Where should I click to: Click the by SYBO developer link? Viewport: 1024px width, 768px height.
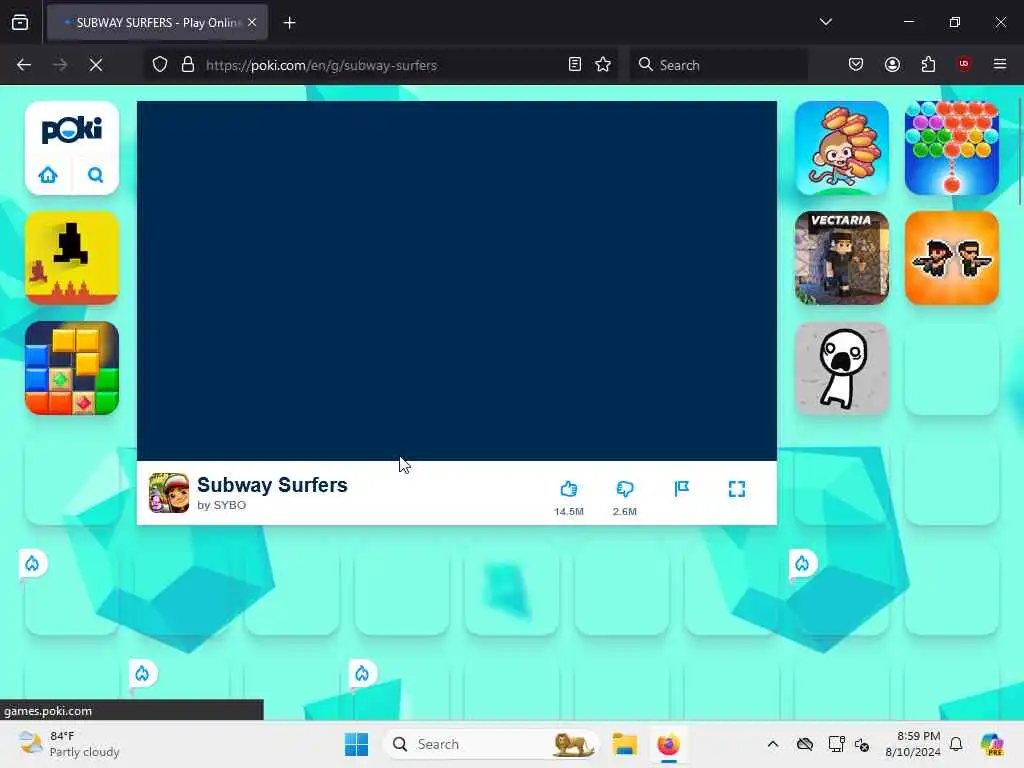point(221,505)
